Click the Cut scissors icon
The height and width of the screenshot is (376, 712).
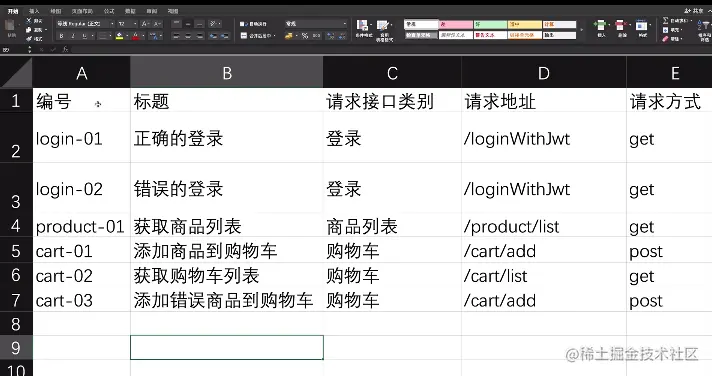pyautogui.click(x=29, y=21)
